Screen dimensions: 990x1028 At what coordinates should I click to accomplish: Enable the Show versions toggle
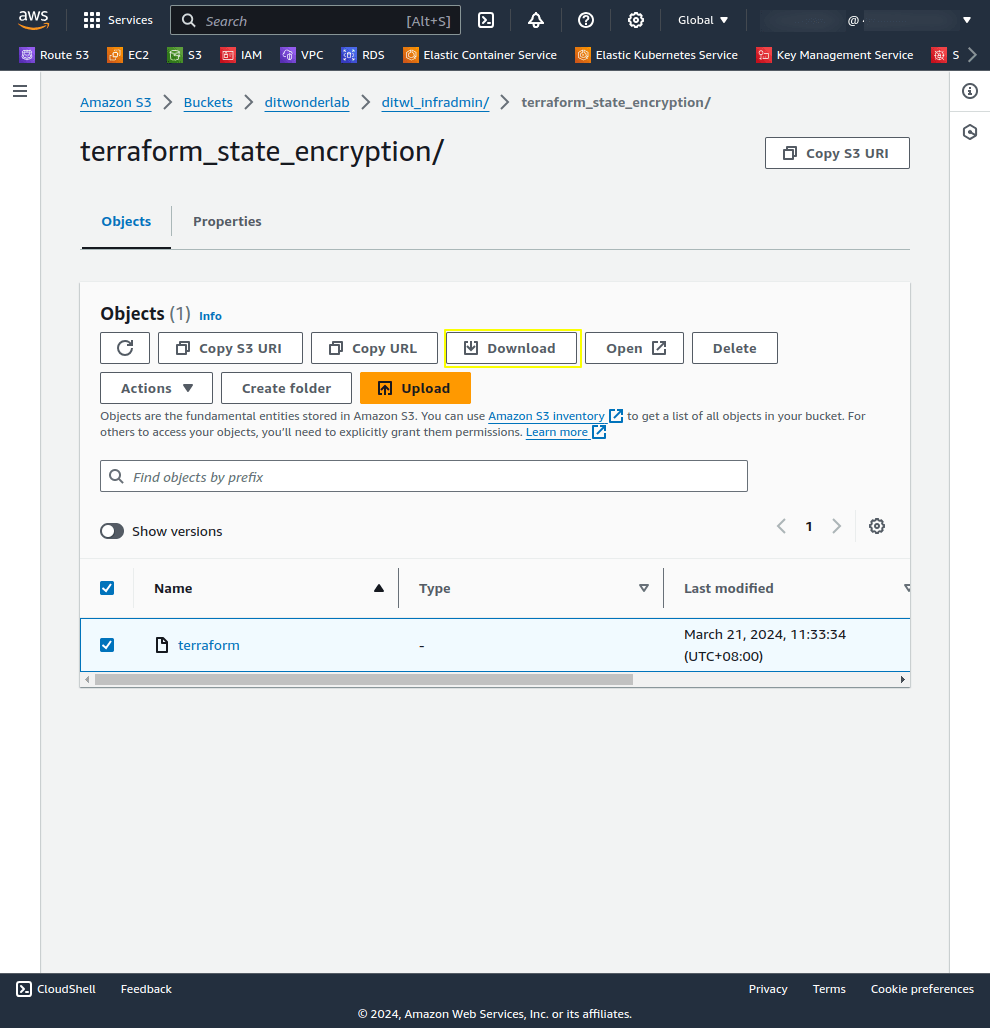[112, 530]
